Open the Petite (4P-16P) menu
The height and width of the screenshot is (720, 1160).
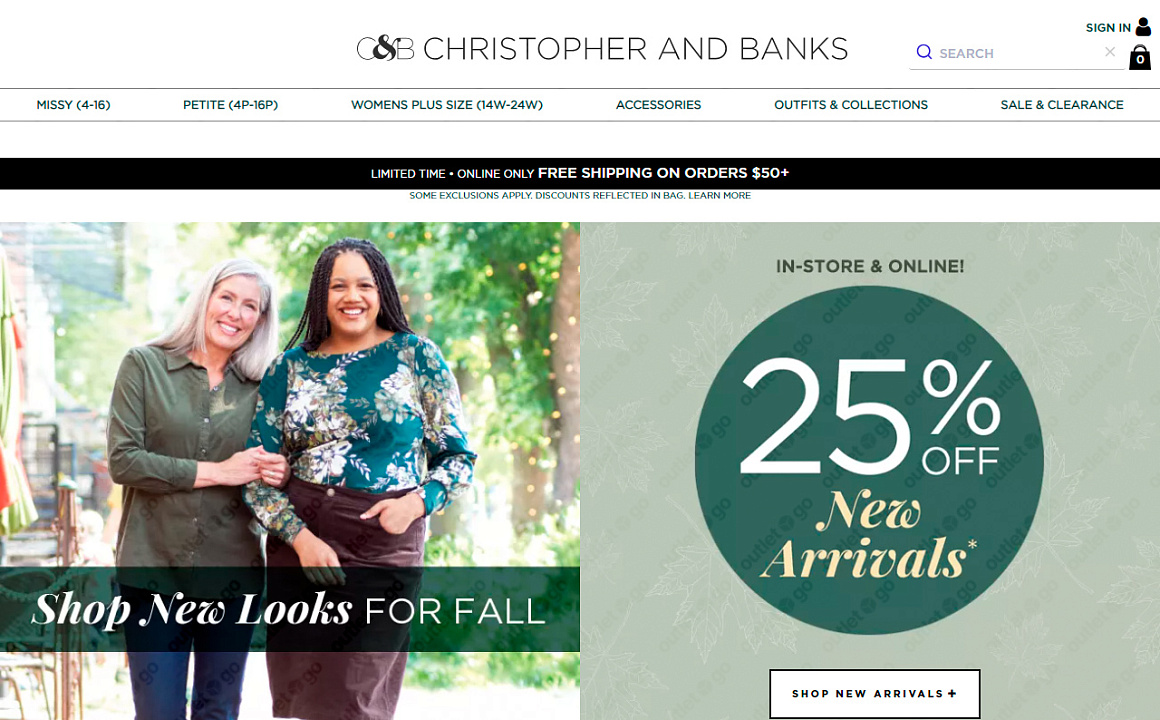pos(230,105)
